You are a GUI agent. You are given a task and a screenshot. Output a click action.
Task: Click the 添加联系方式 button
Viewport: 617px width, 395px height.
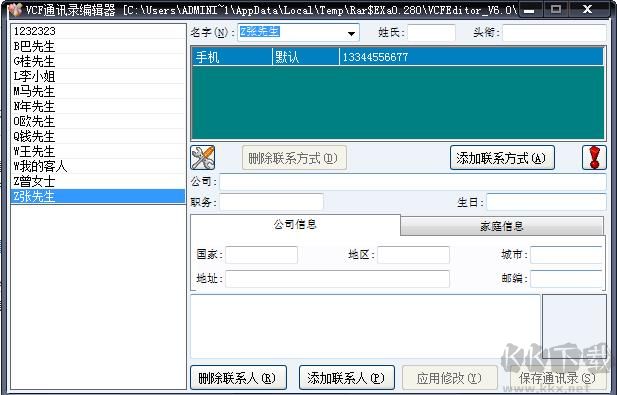pos(502,158)
